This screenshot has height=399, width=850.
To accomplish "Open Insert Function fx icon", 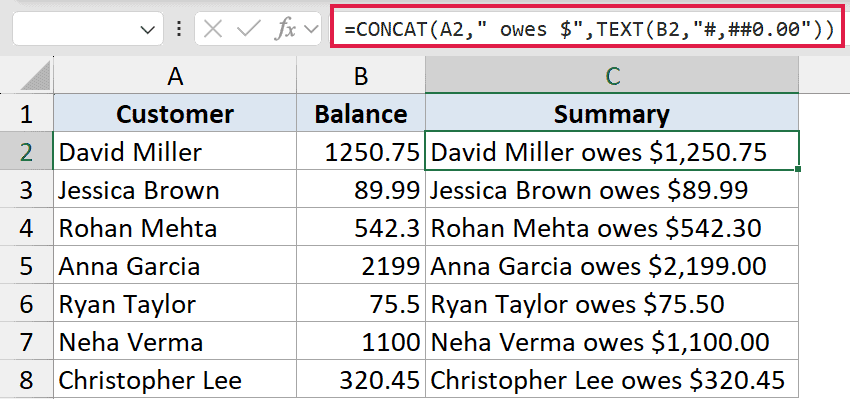I will click(x=285, y=30).
